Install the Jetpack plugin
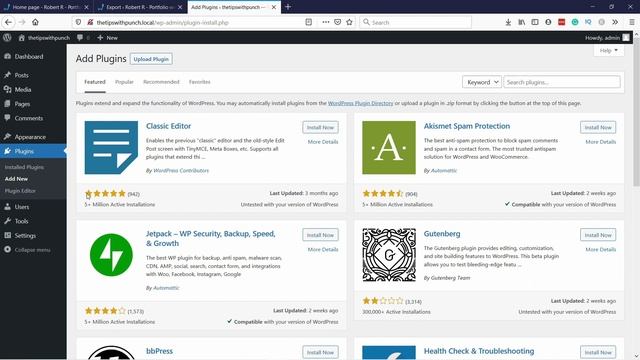The image size is (640, 360). pos(320,235)
